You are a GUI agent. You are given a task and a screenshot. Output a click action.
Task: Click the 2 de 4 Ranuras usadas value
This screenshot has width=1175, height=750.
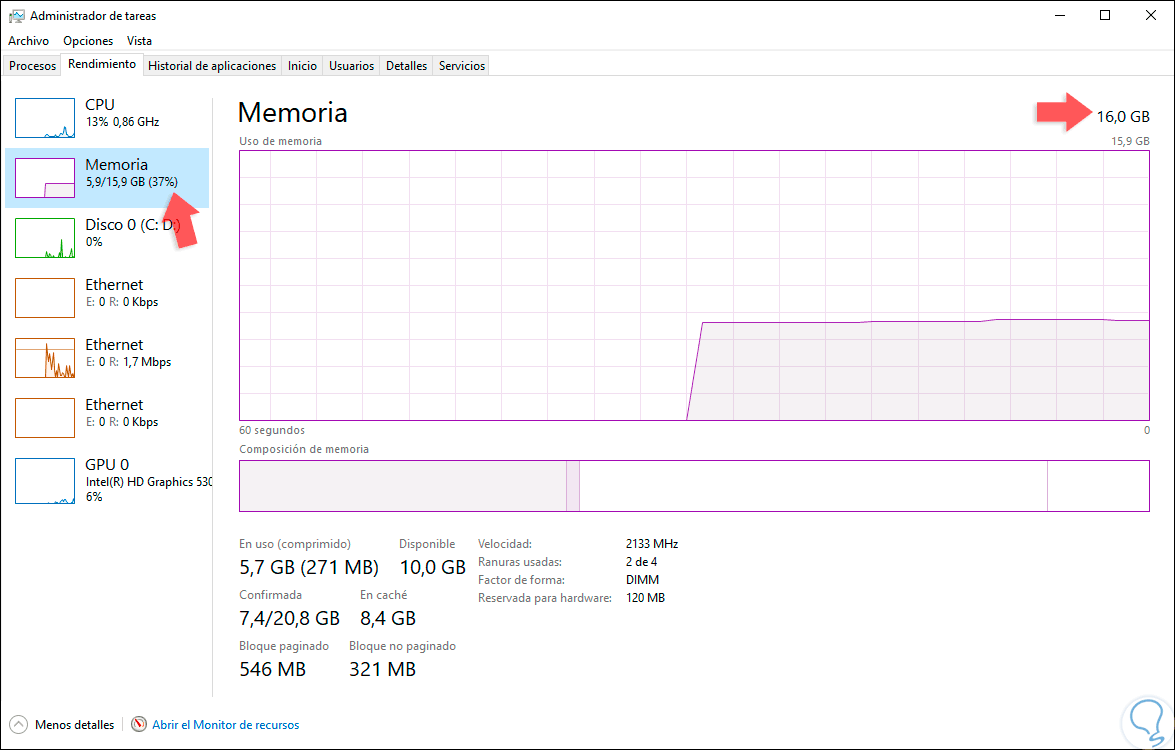click(x=641, y=562)
